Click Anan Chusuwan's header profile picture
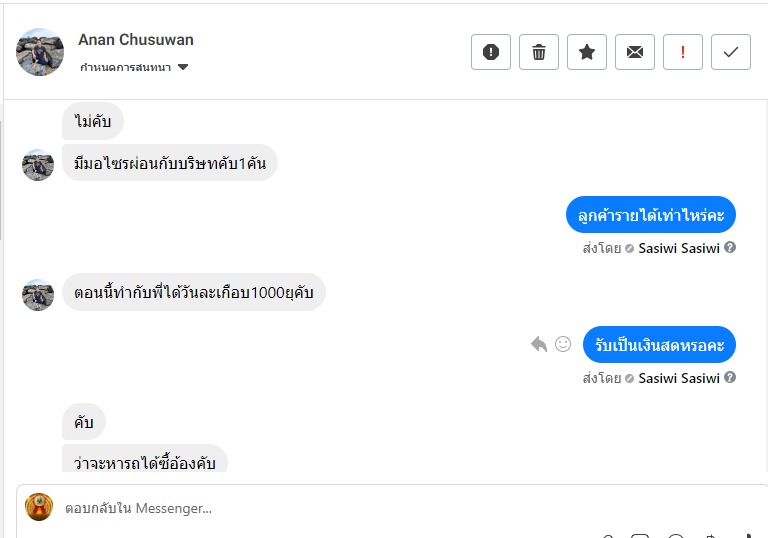The width and height of the screenshot is (768, 538). click(x=40, y=52)
